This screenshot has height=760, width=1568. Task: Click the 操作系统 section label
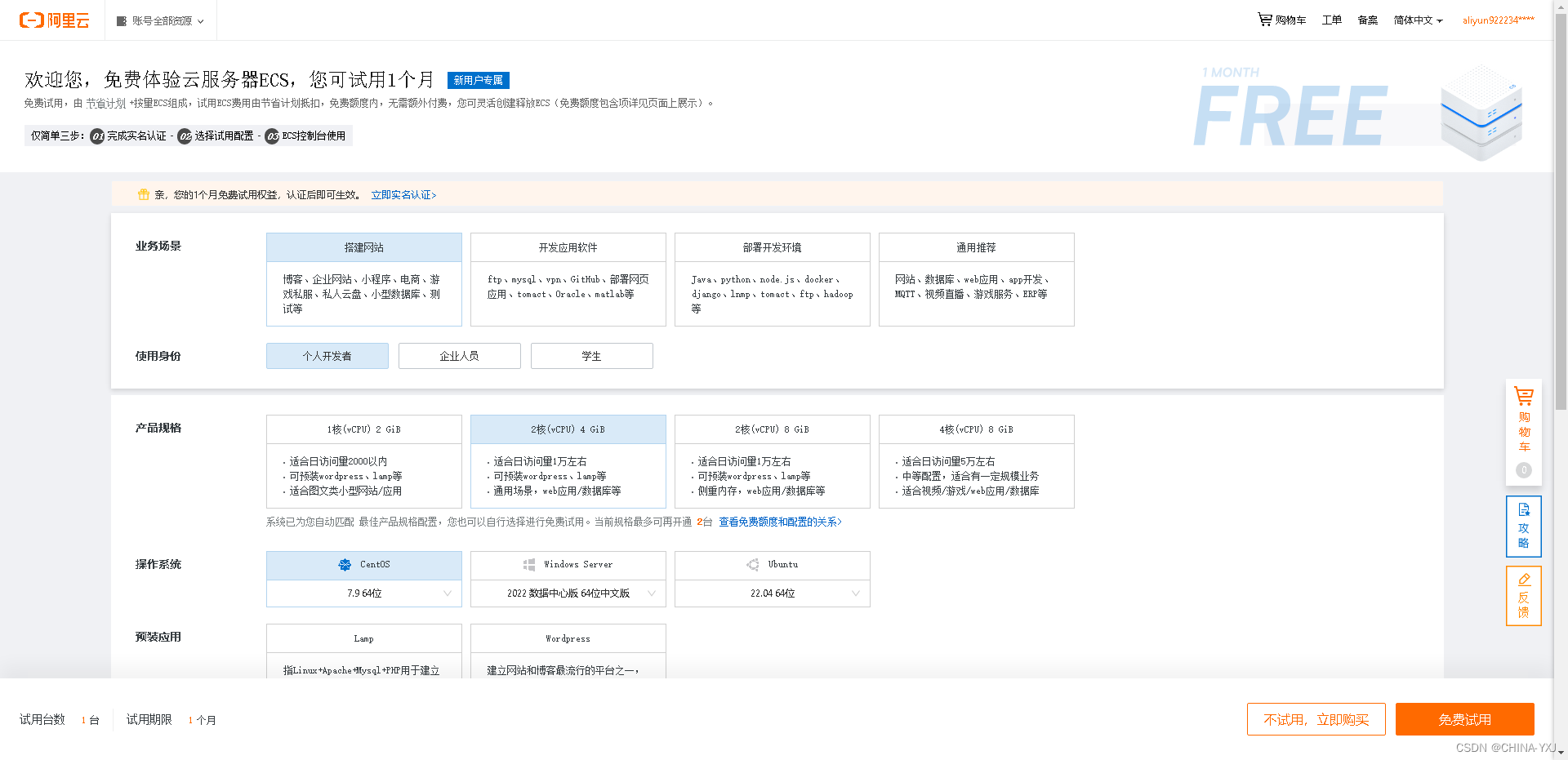point(158,564)
